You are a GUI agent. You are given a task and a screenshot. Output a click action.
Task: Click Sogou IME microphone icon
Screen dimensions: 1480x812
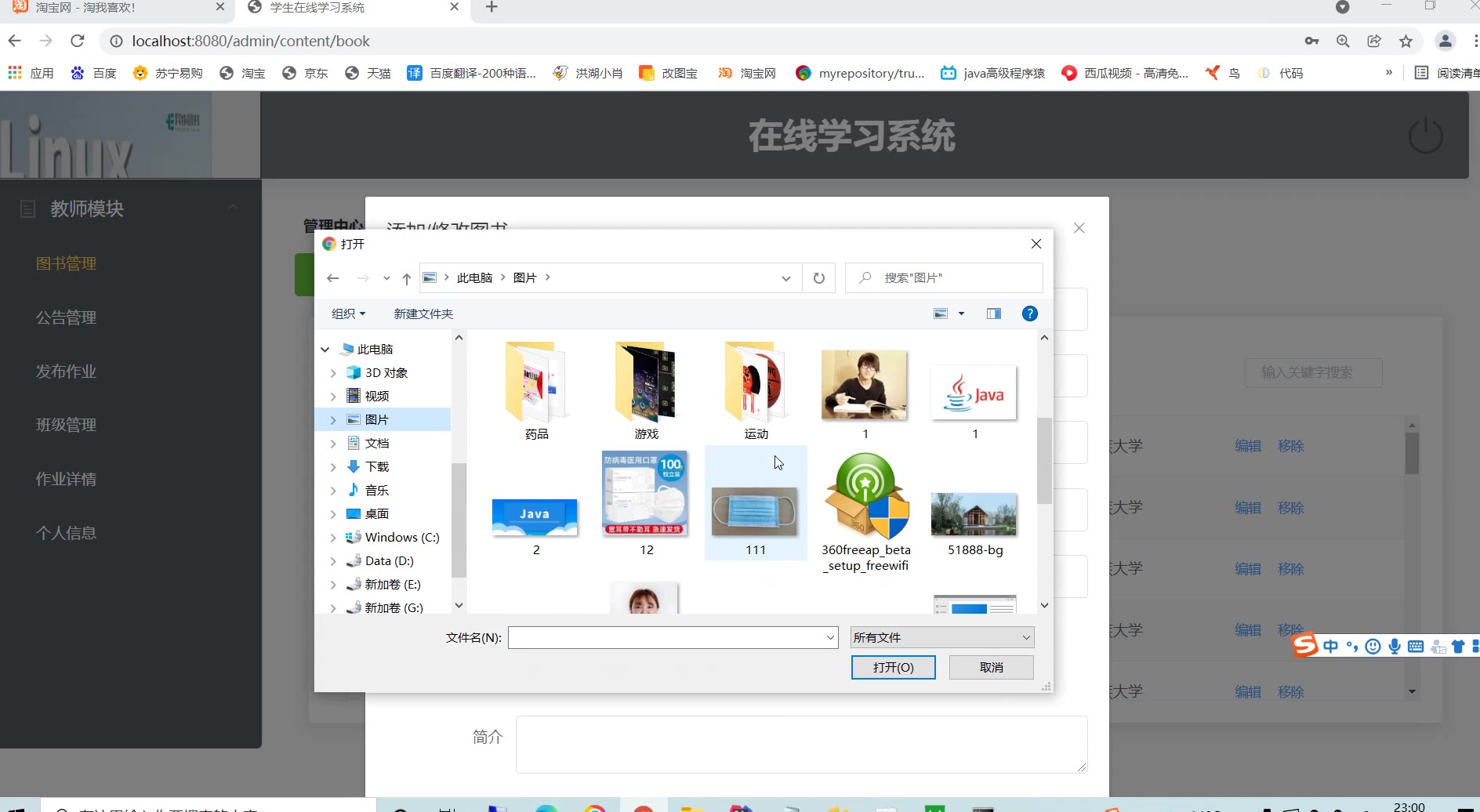1395,647
